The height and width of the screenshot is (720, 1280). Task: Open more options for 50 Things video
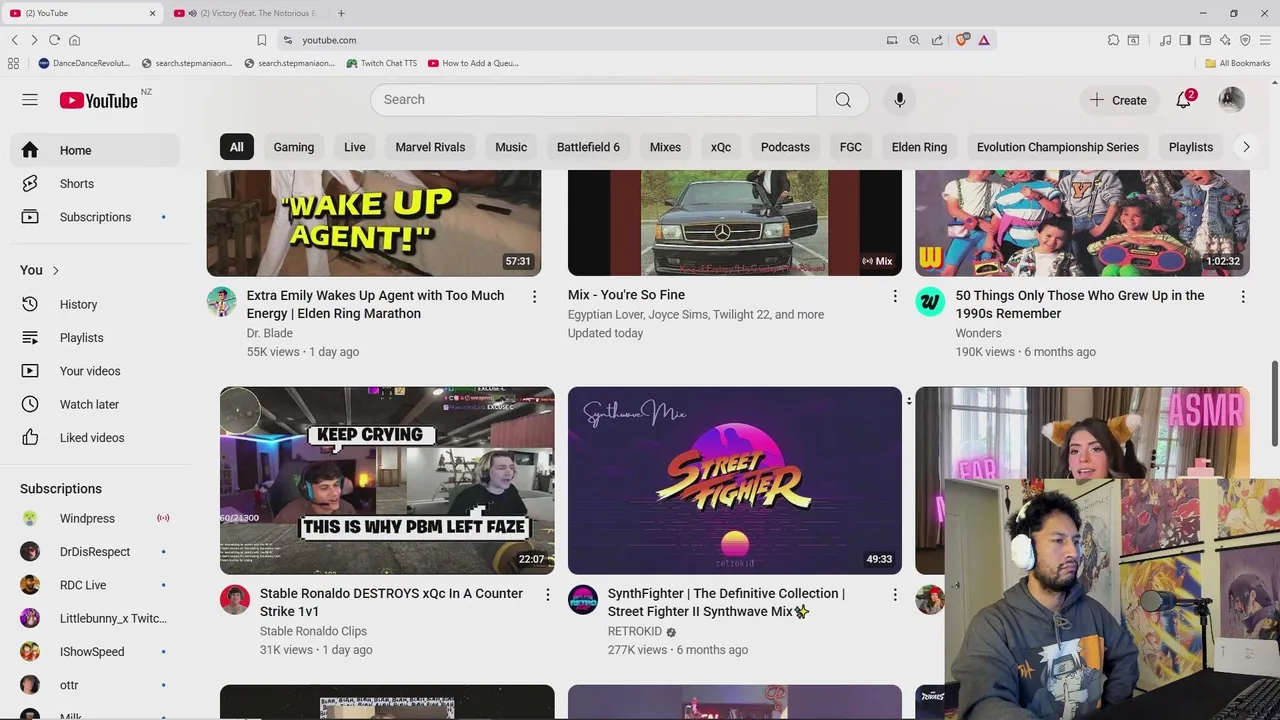(1243, 297)
